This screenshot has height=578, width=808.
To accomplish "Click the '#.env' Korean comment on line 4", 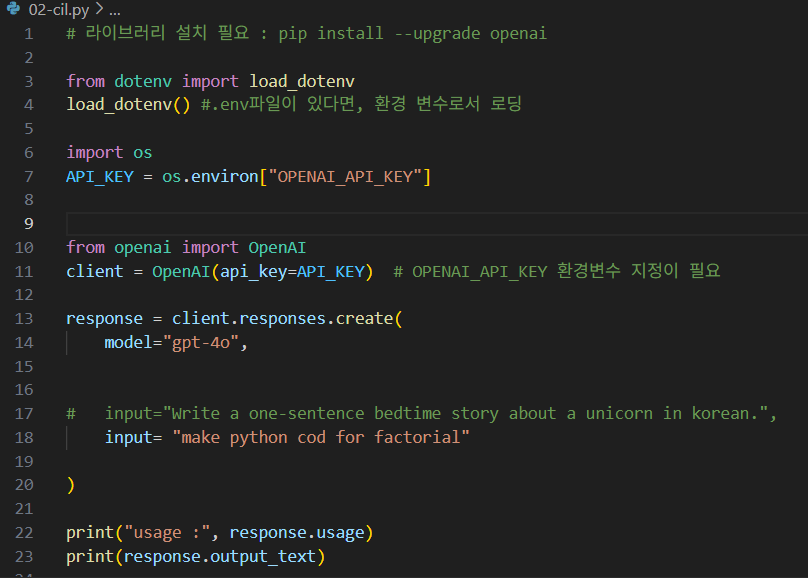I will pyautogui.click(x=361, y=104).
